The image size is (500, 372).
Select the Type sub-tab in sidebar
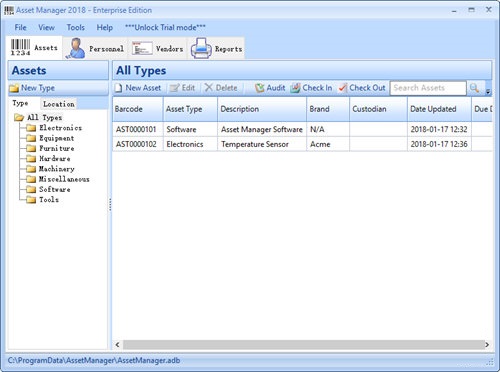point(20,103)
